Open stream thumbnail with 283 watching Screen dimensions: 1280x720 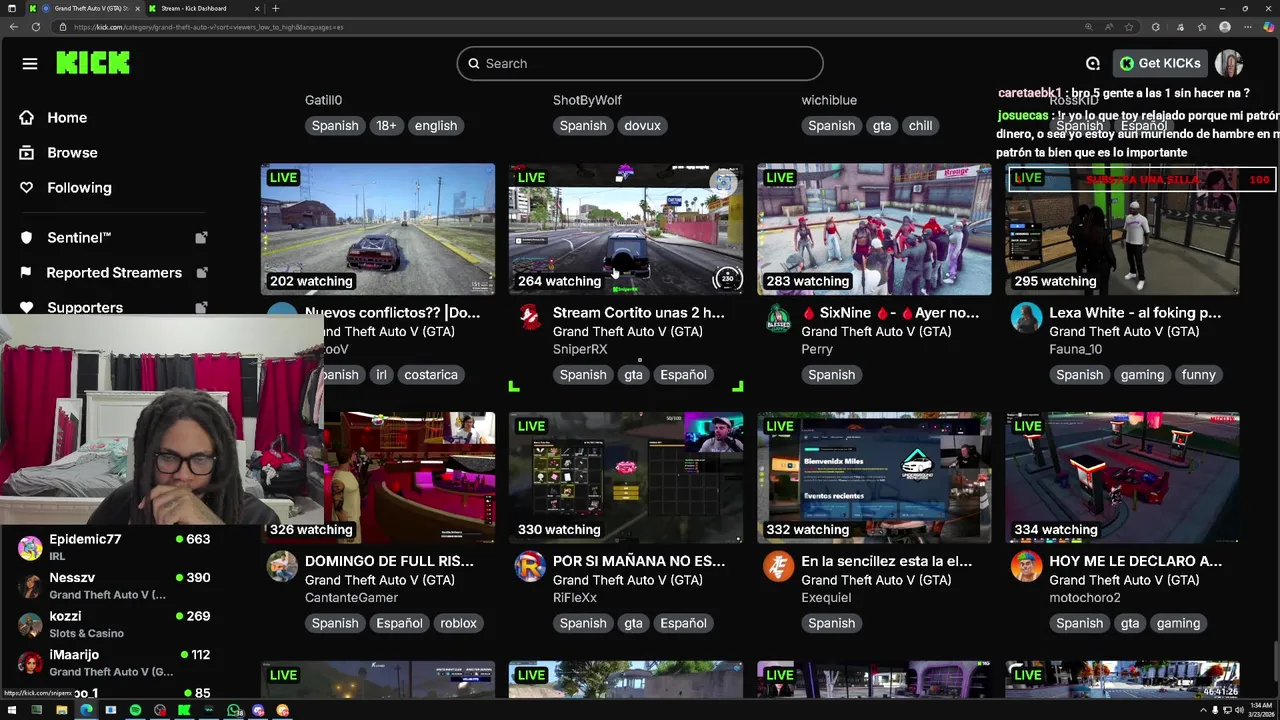[874, 229]
